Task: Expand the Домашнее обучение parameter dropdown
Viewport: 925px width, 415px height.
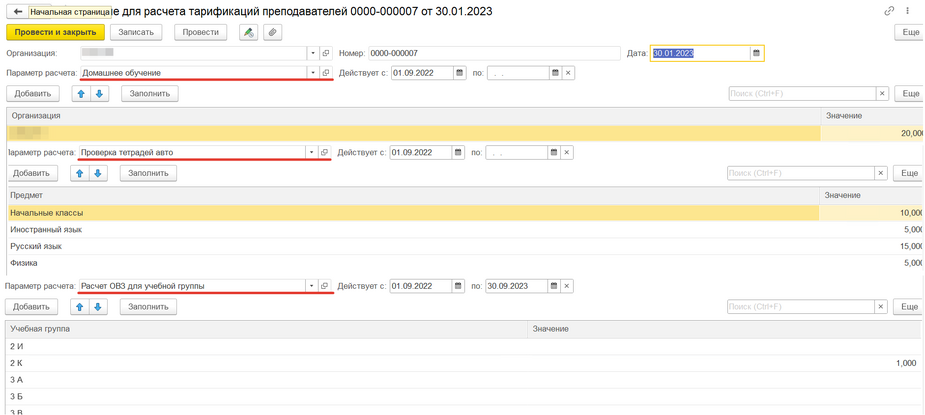Action: tap(312, 73)
